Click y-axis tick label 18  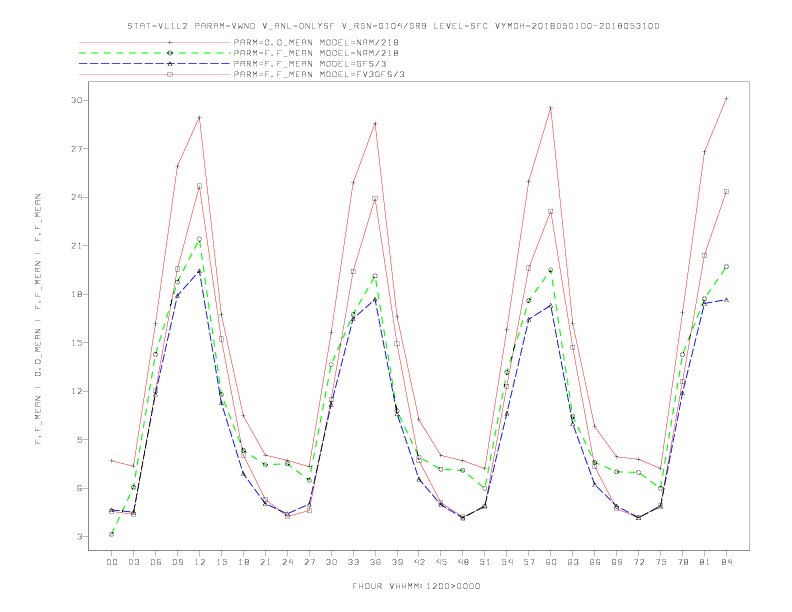click(76, 294)
